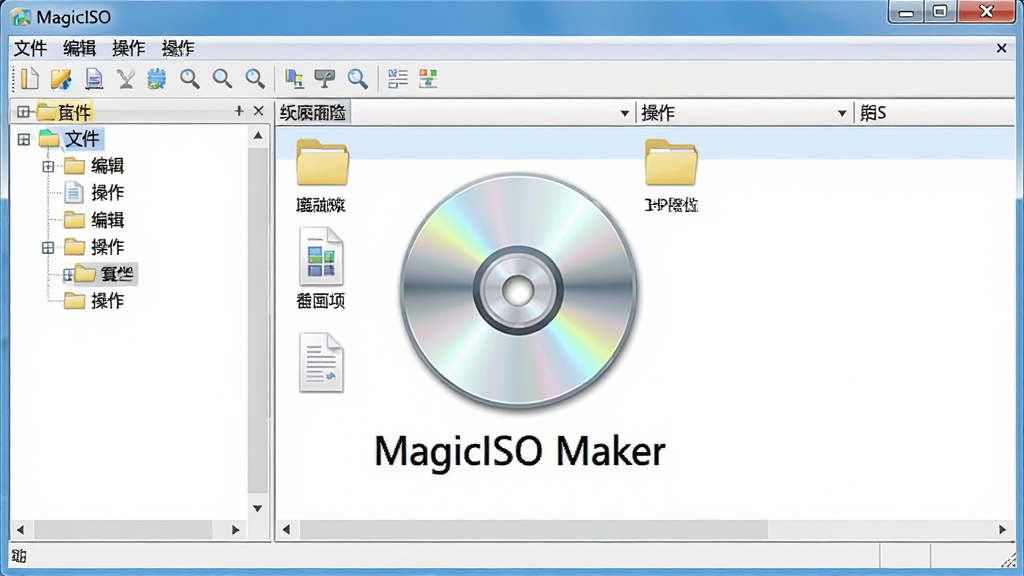Open the 文件 menu

pyautogui.click(x=31, y=48)
